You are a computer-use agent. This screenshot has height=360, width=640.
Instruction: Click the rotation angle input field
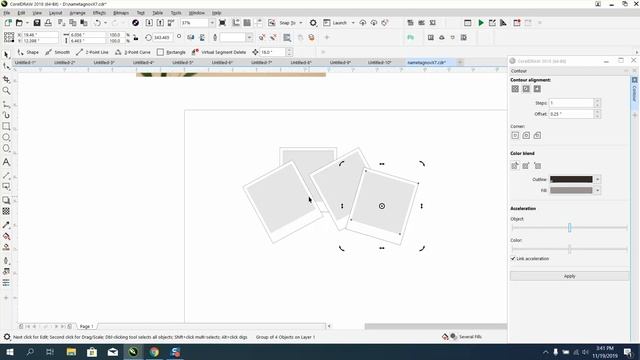click(x=162, y=38)
